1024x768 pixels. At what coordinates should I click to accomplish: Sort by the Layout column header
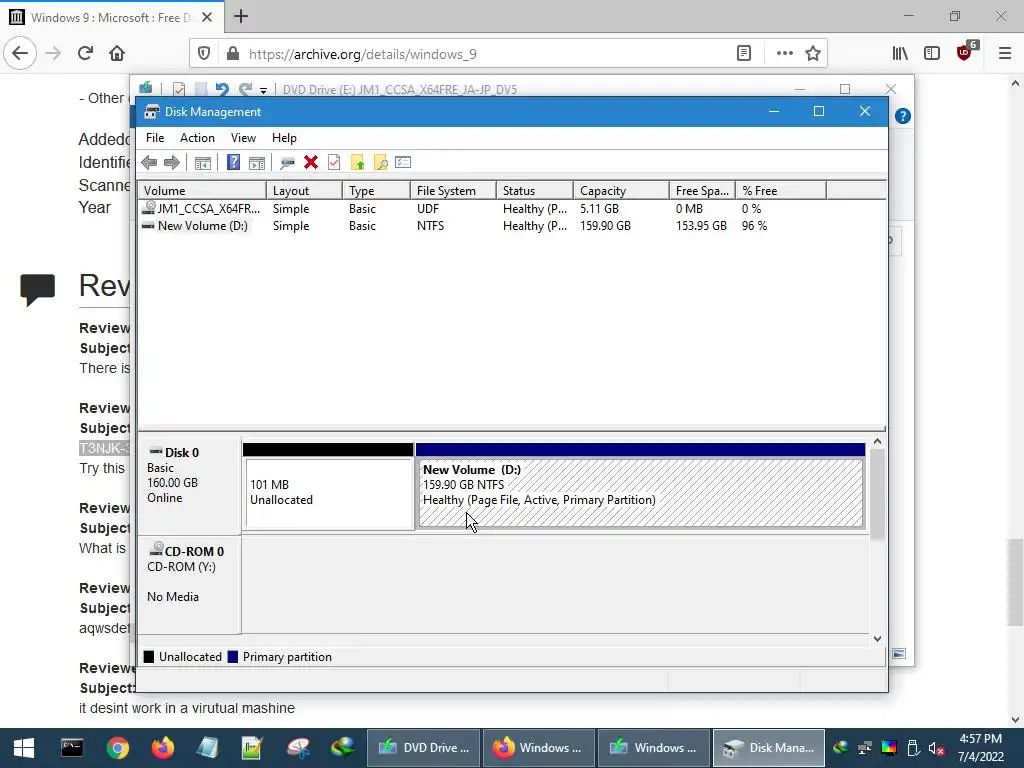click(304, 191)
